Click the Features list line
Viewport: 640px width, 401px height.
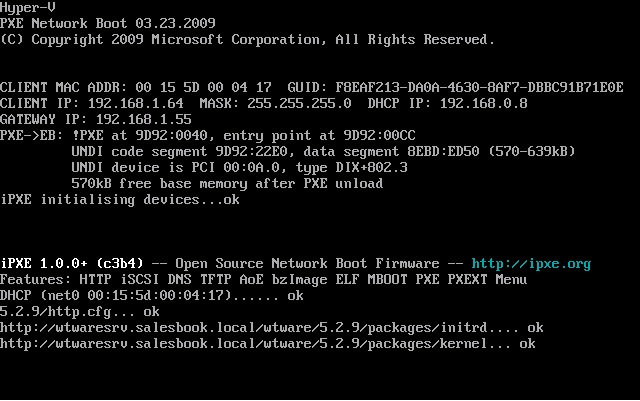263,279
